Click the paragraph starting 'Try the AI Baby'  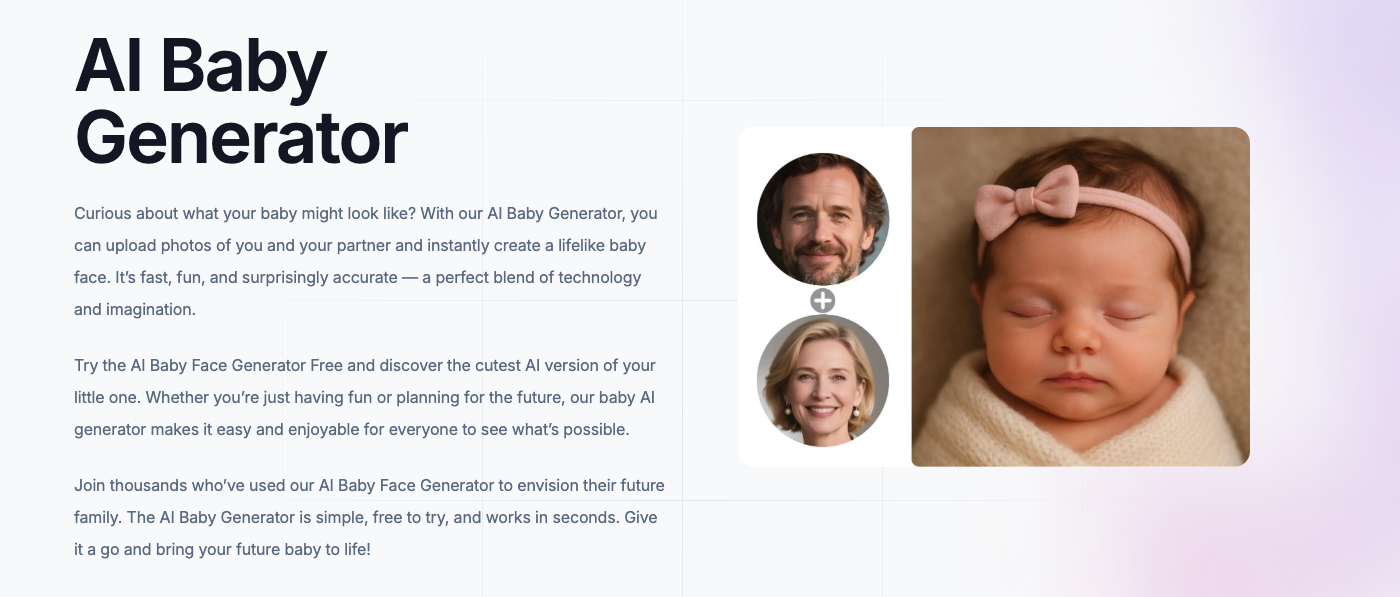(x=365, y=397)
